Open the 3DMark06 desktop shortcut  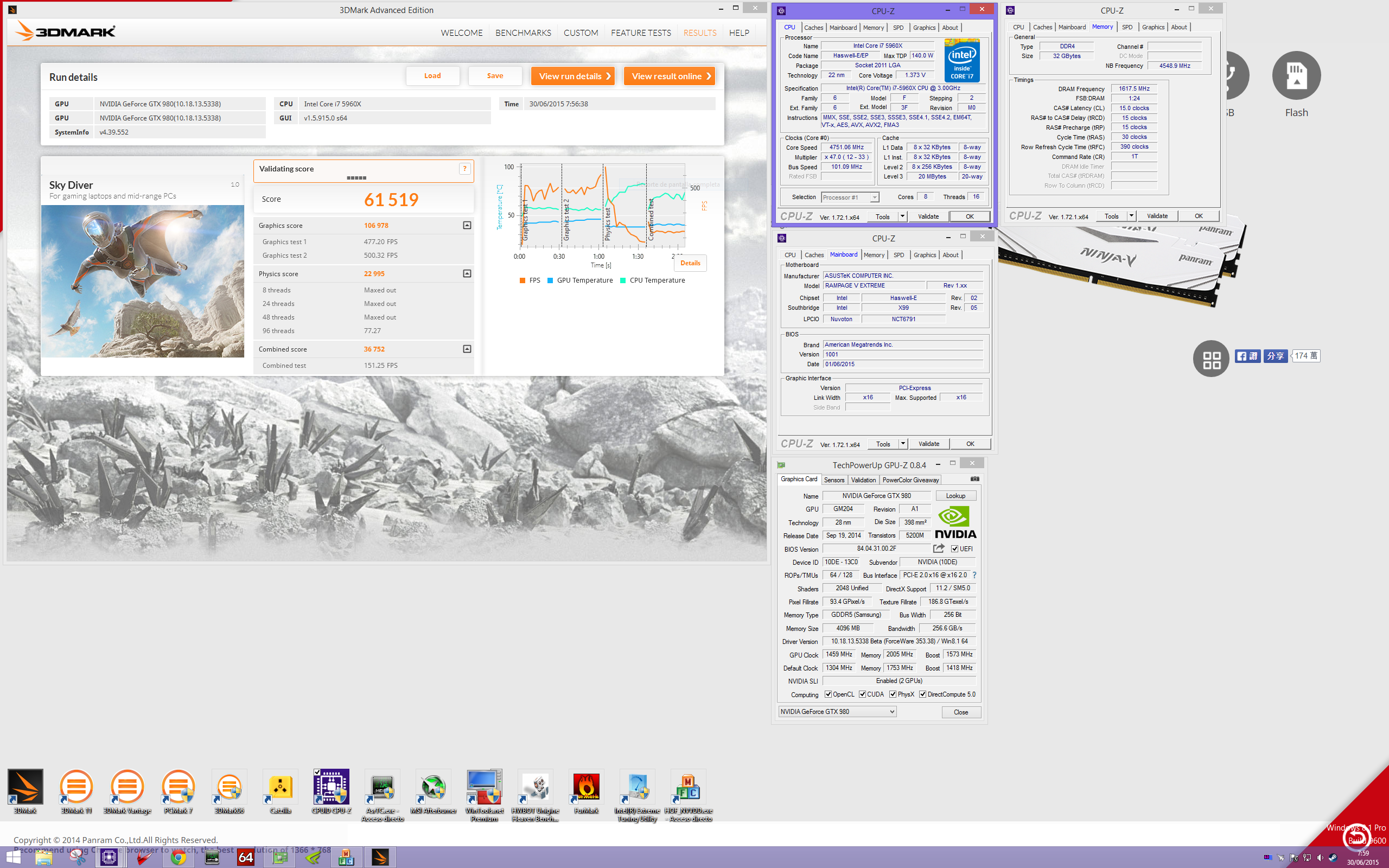click(230, 791)
